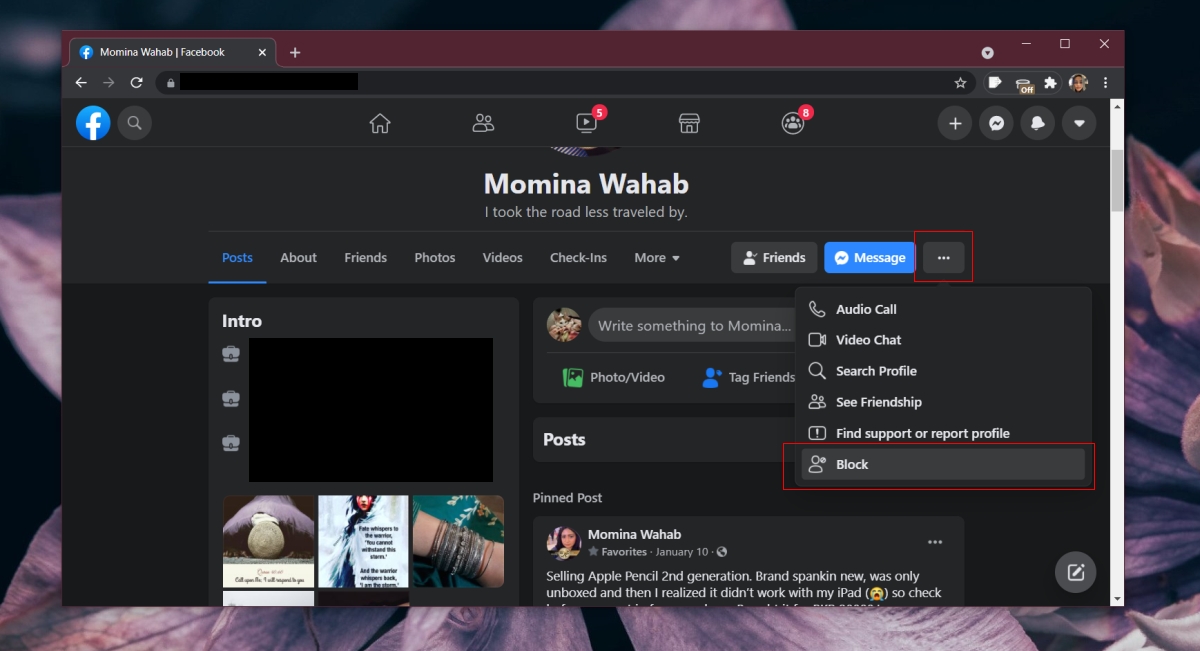Screen dimensions: 1200x651
Task: Select Video Chat from the menu
Action: tap(943, 340)
